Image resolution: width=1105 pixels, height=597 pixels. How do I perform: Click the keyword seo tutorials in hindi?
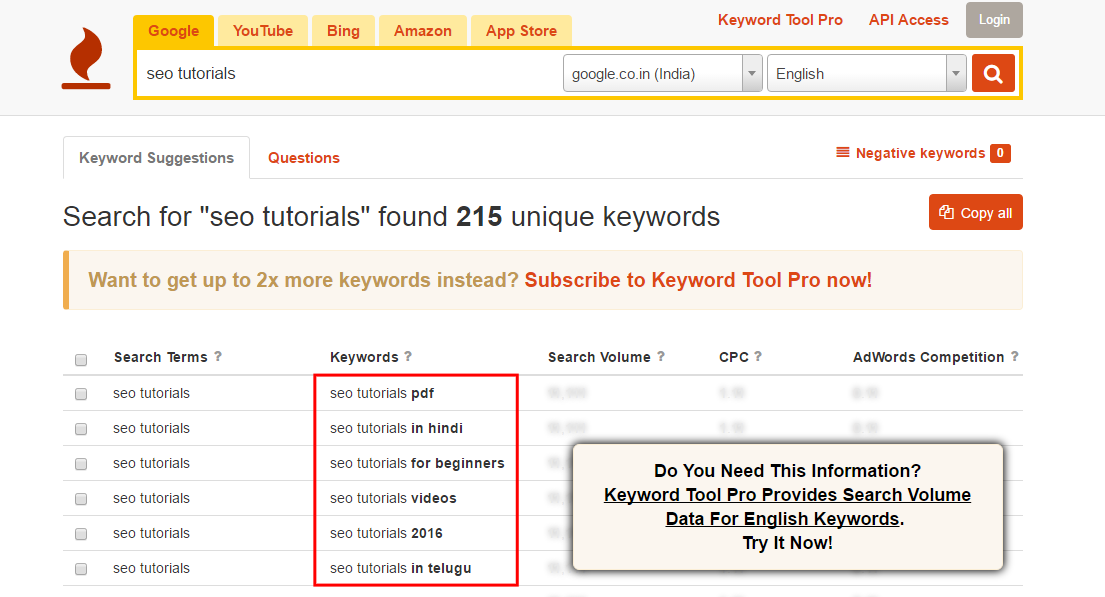396,429
